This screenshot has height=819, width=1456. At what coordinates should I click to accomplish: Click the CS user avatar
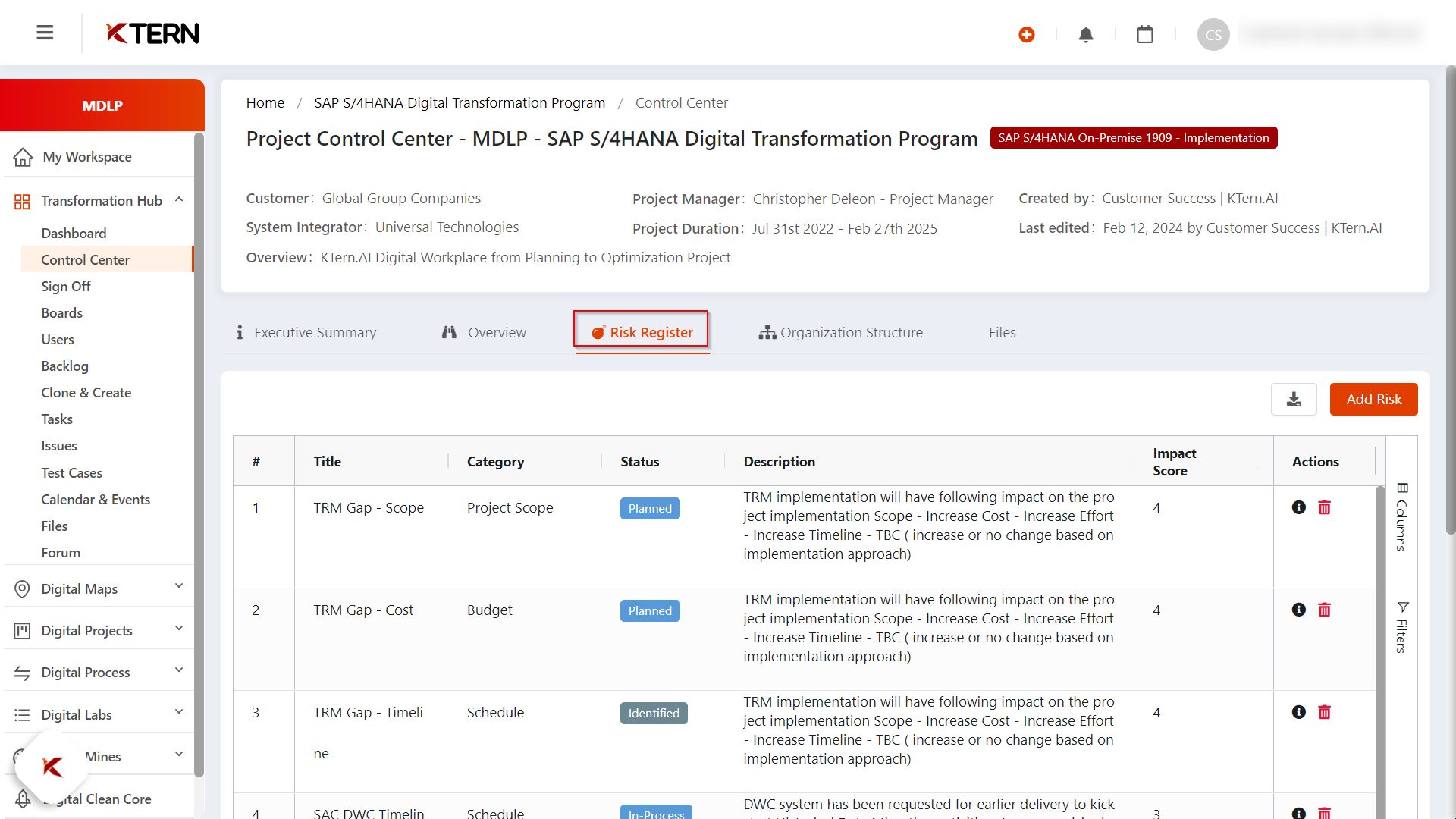1213,35
